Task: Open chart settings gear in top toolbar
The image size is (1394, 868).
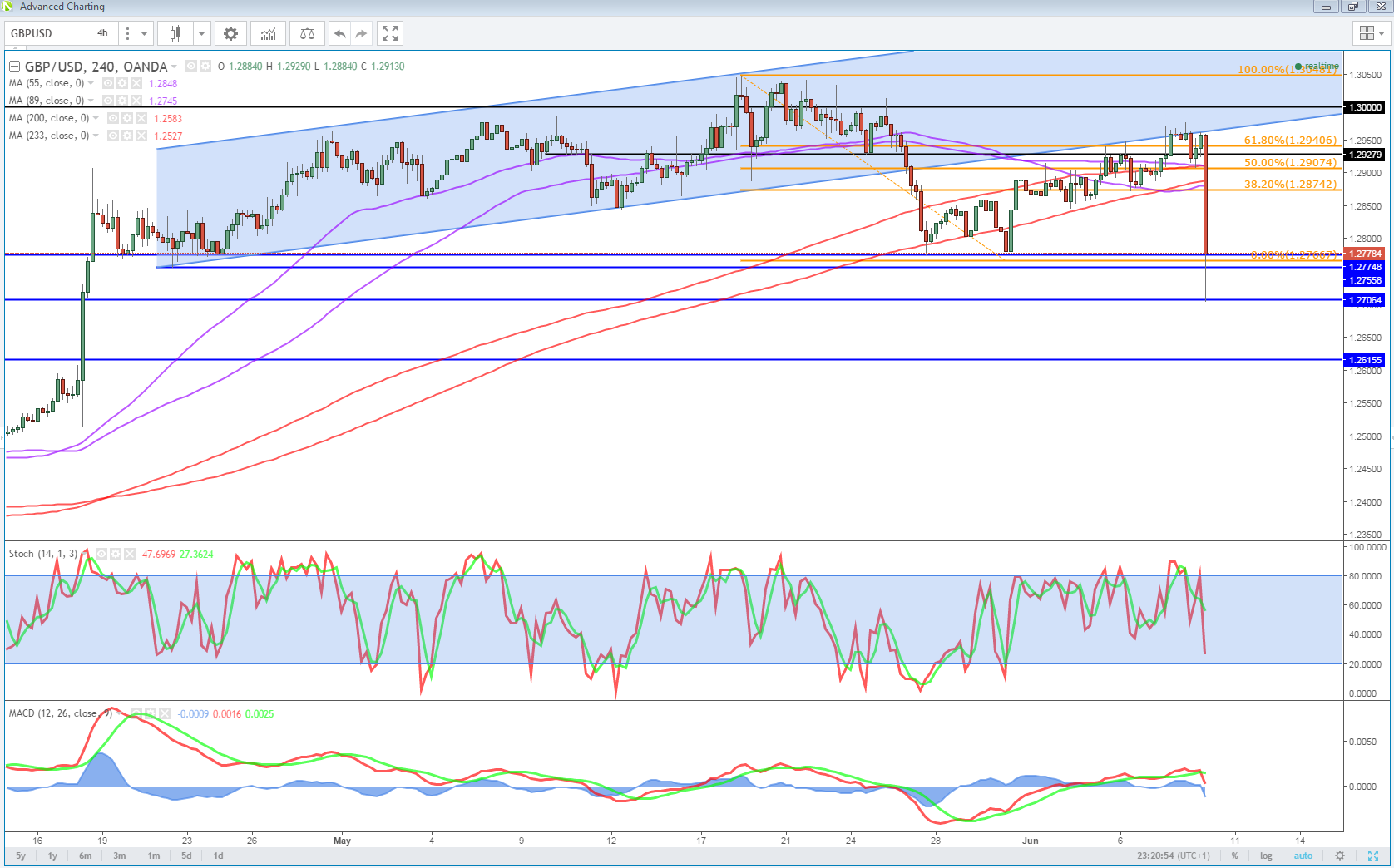Action: pos(230,33)
